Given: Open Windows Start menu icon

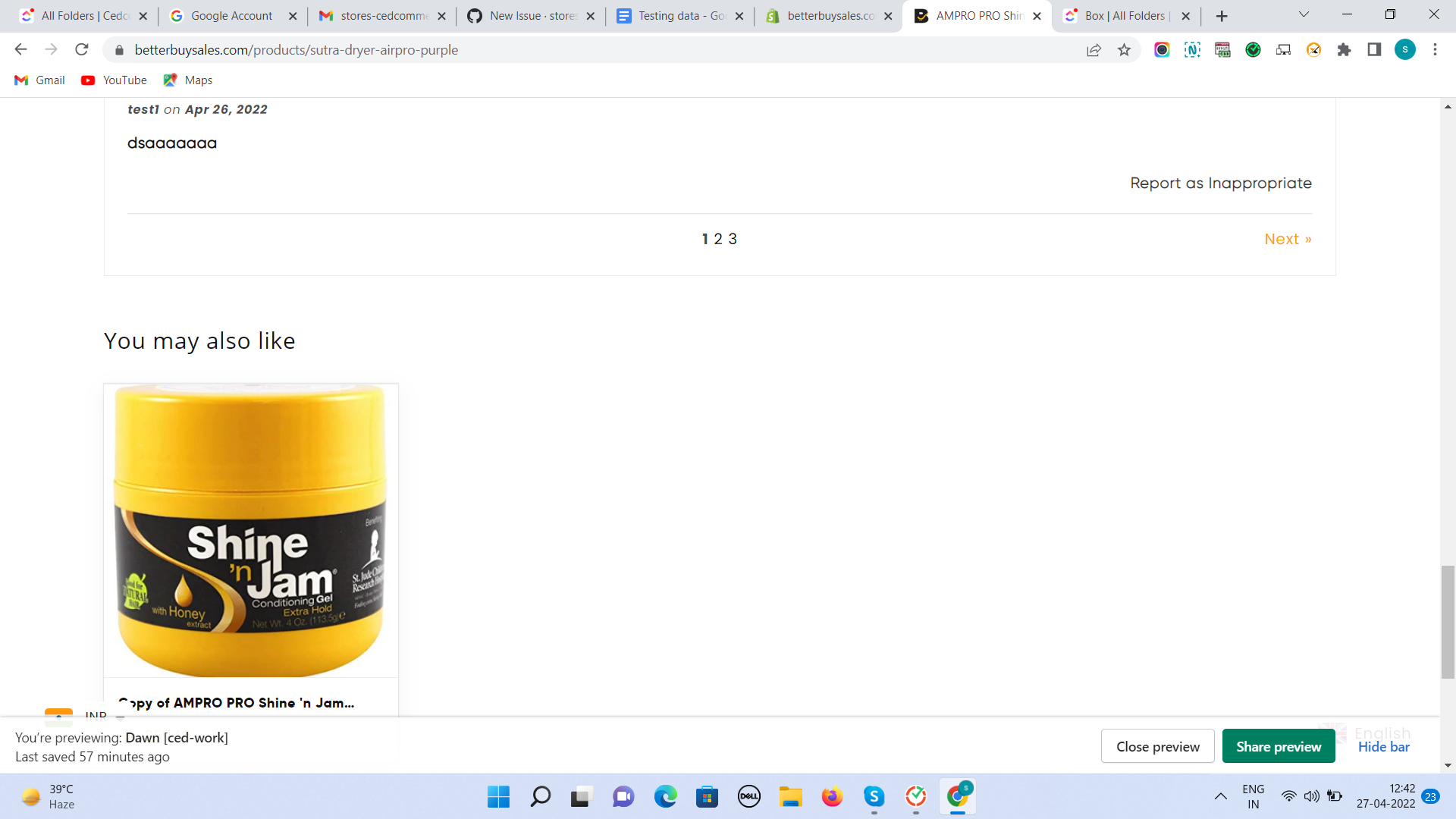Looking at the screenshot, I should pyautogui.click(x=498, y=796).
